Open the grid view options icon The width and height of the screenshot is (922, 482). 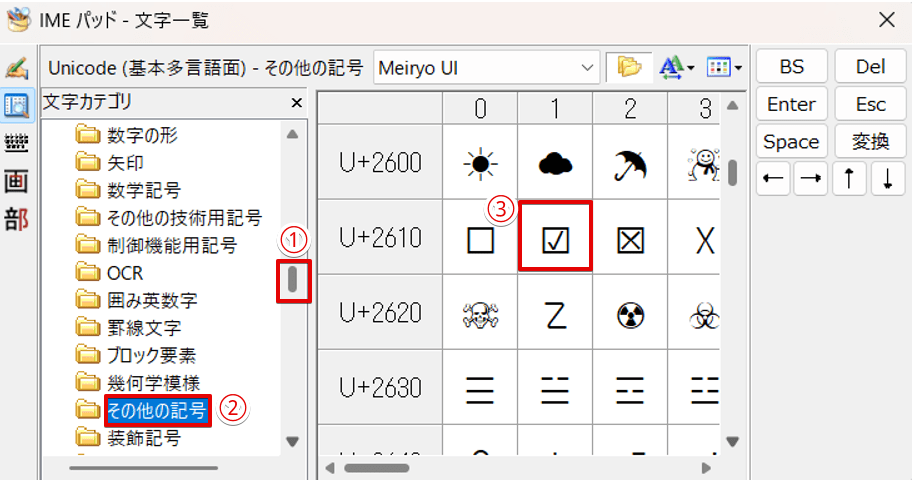tap(723, 68)
